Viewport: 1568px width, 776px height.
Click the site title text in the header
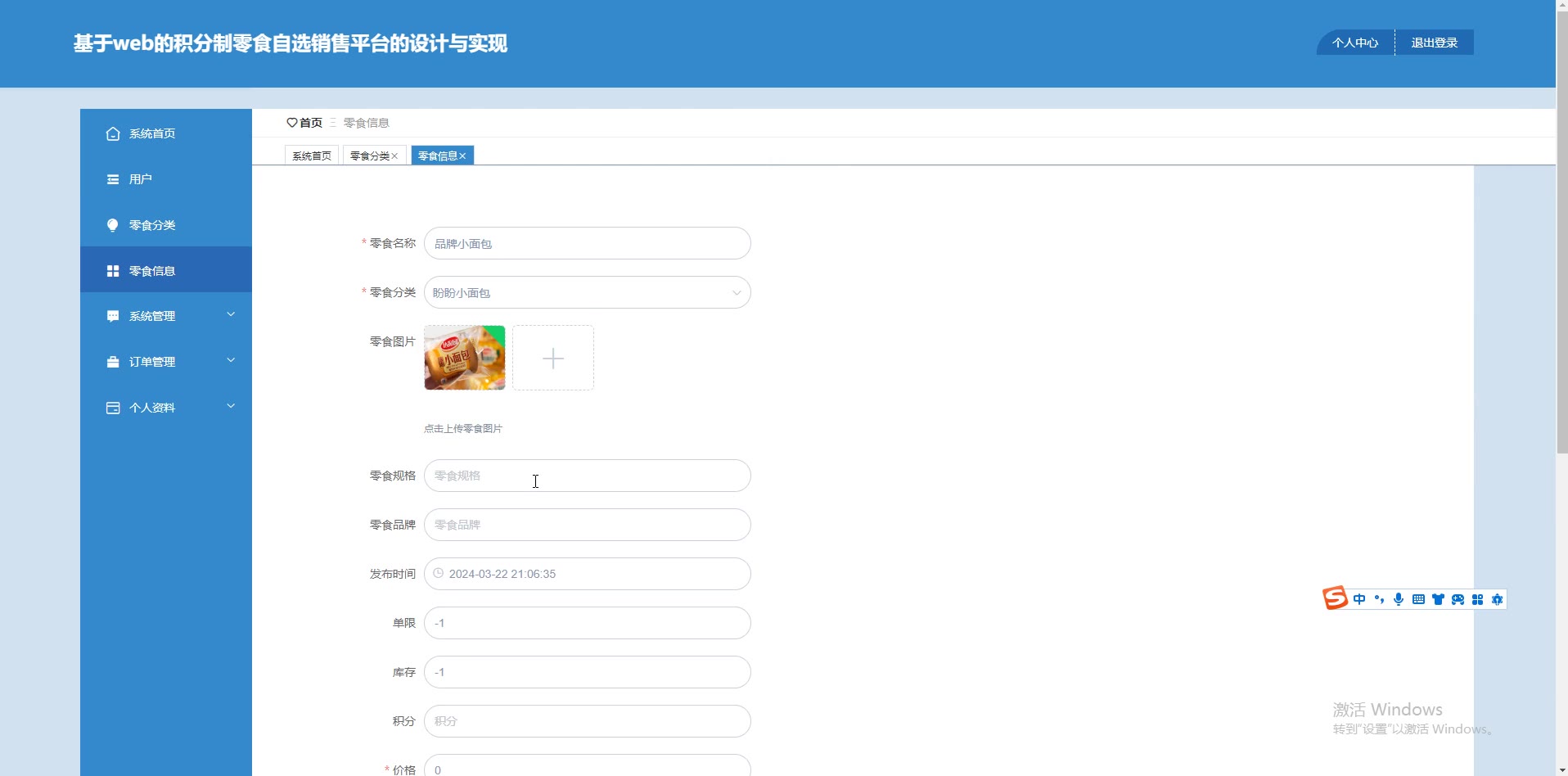pyautogui.click(x=291, y=43)
